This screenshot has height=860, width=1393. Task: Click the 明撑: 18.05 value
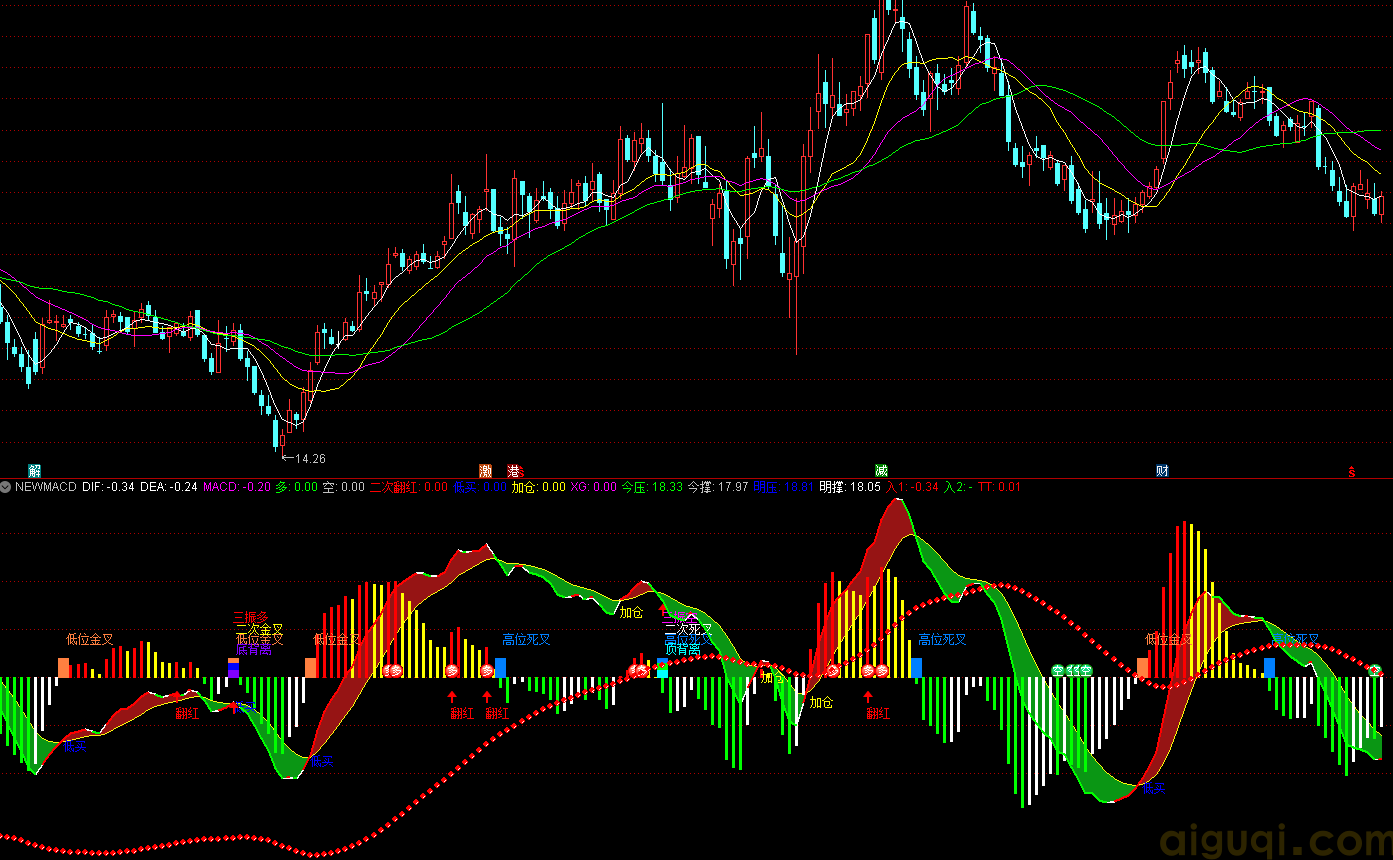pos(850,487)
